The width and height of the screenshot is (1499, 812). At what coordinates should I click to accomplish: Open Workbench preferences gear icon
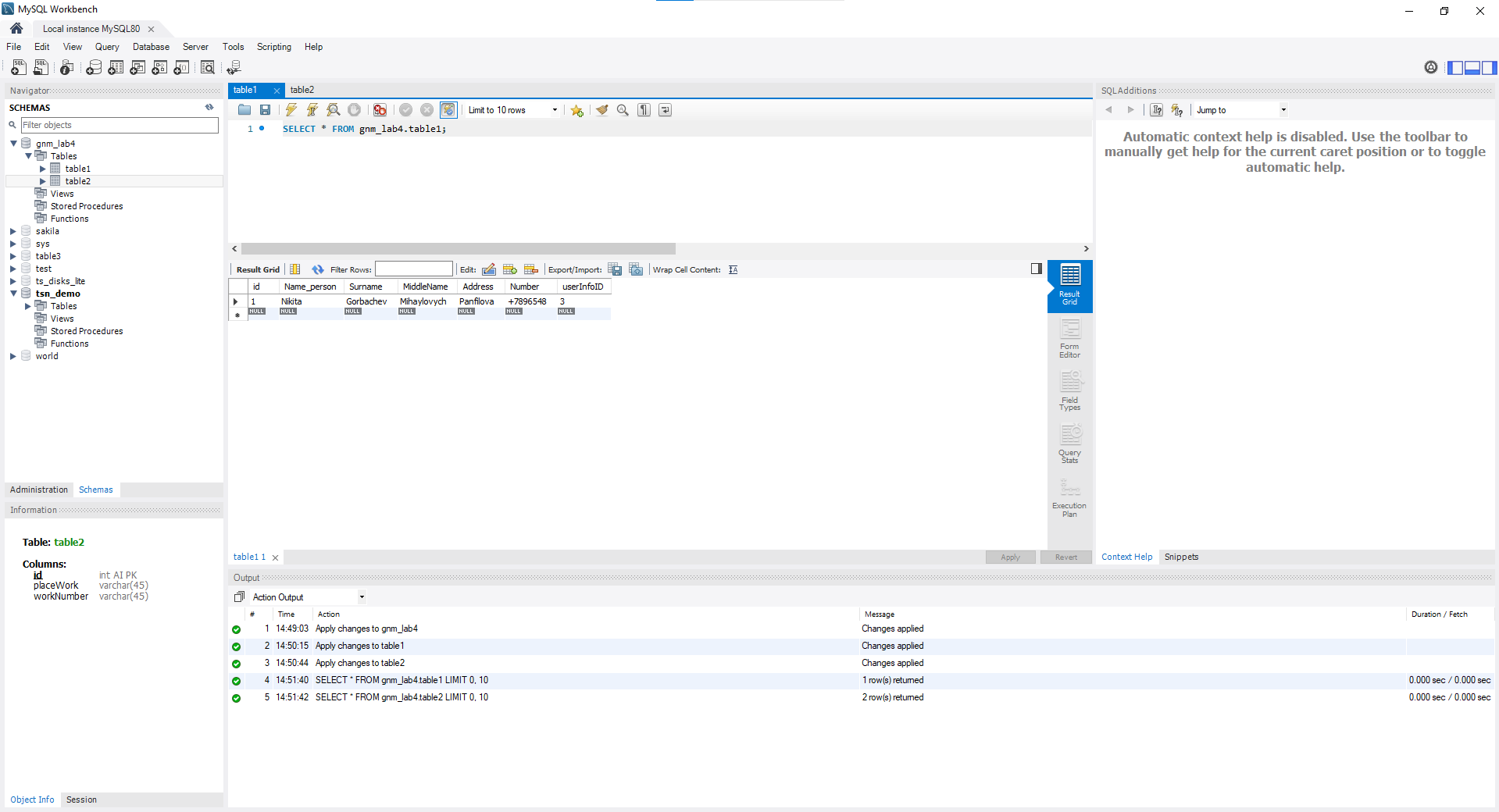click(1431, 68)
